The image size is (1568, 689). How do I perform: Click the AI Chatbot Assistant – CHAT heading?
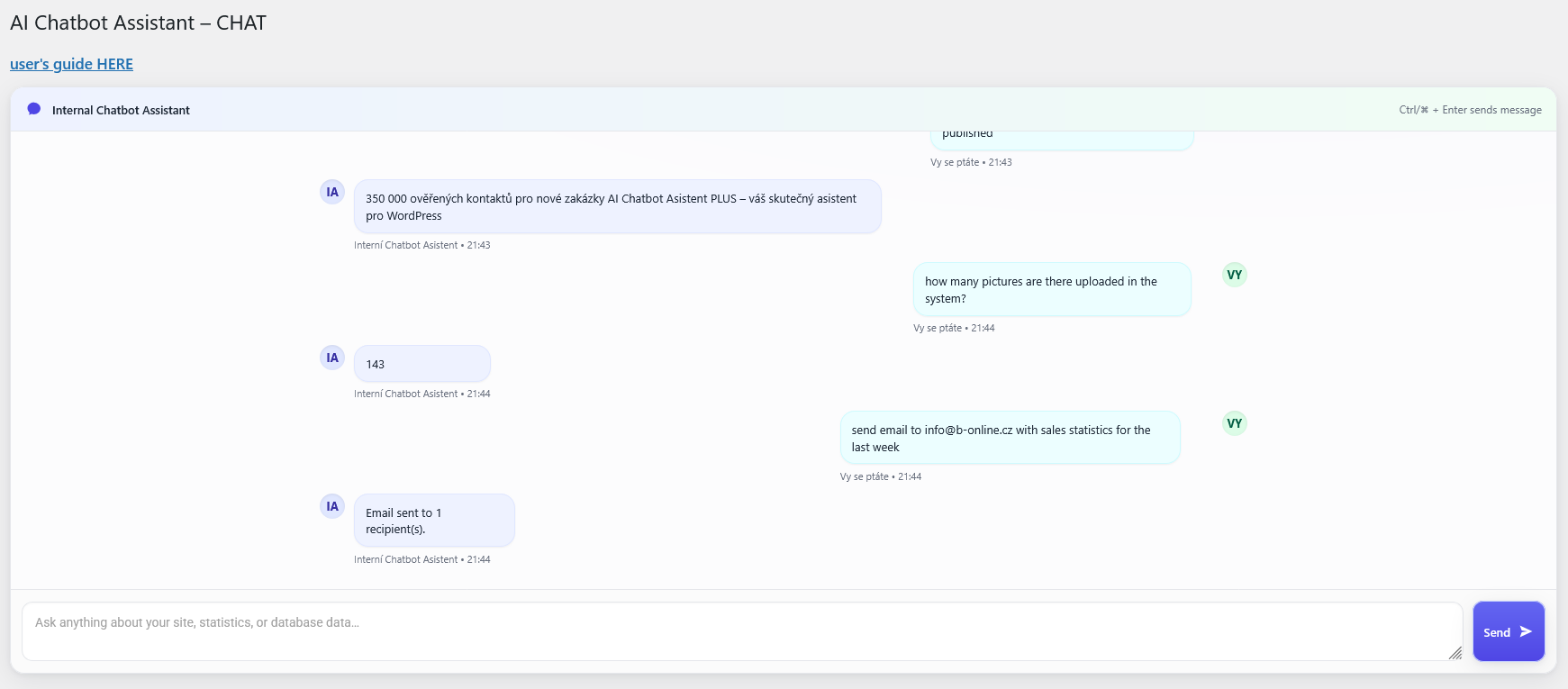point(138,23)
